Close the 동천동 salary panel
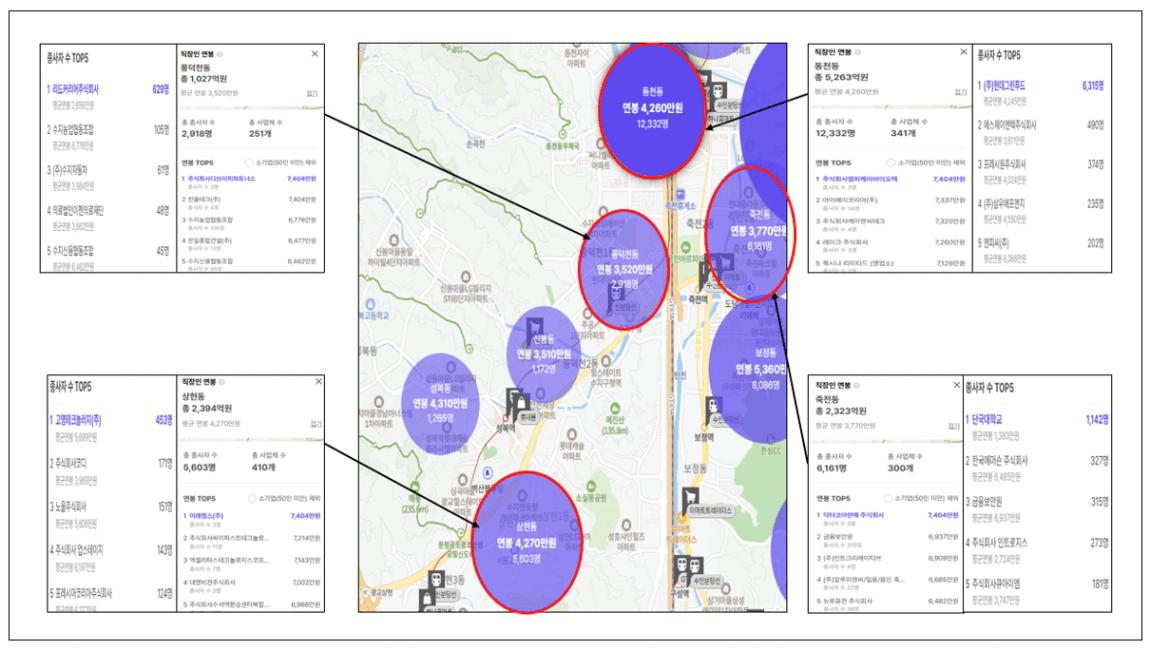The width and height of the screenshot is (1150, 650). click(x=964, y=52)
